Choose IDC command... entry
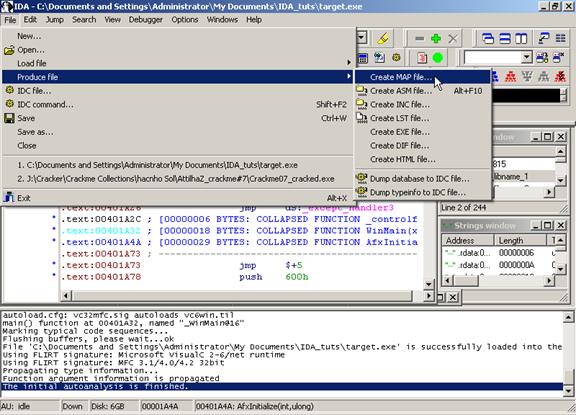Screen dimensions: 576x415 tap(177, 104)
